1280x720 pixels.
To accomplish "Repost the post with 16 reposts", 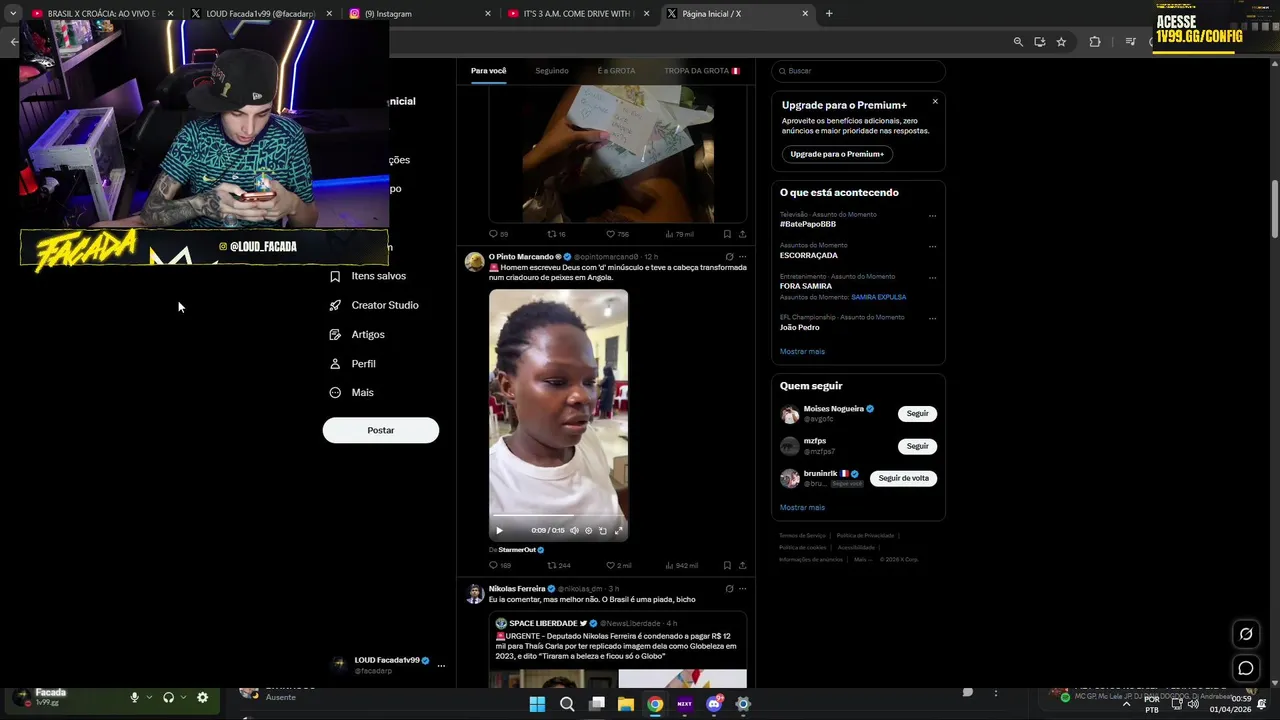I will click(551, 234).
